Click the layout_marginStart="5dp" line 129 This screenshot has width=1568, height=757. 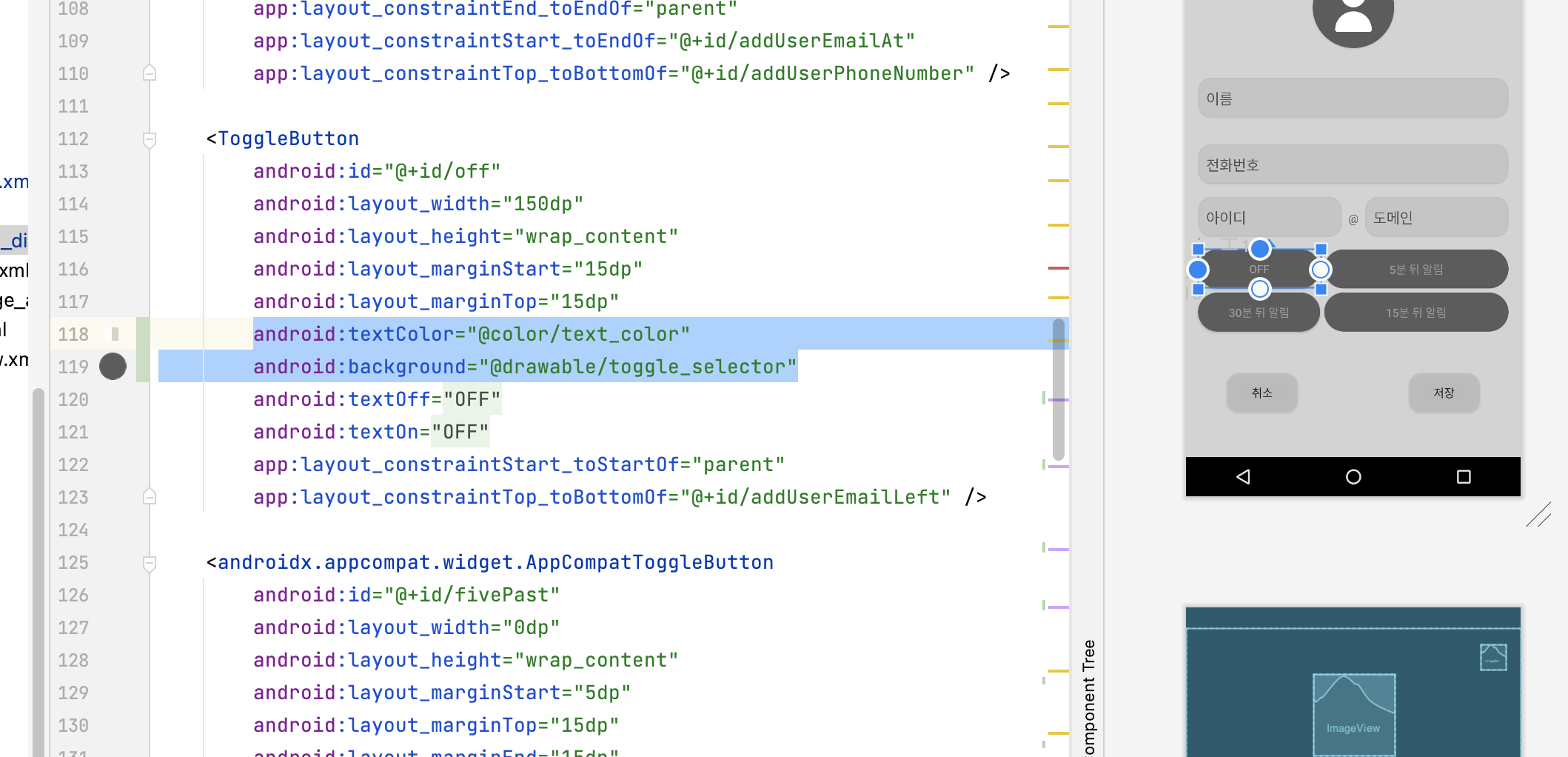point(442,693)
